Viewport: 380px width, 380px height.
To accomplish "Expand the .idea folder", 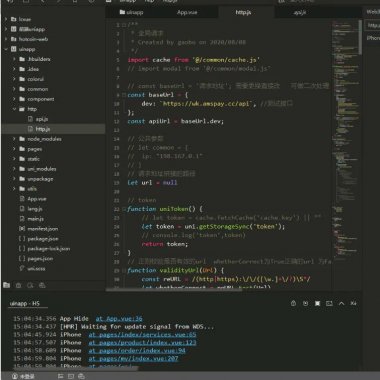I will (x=14, y=69).
